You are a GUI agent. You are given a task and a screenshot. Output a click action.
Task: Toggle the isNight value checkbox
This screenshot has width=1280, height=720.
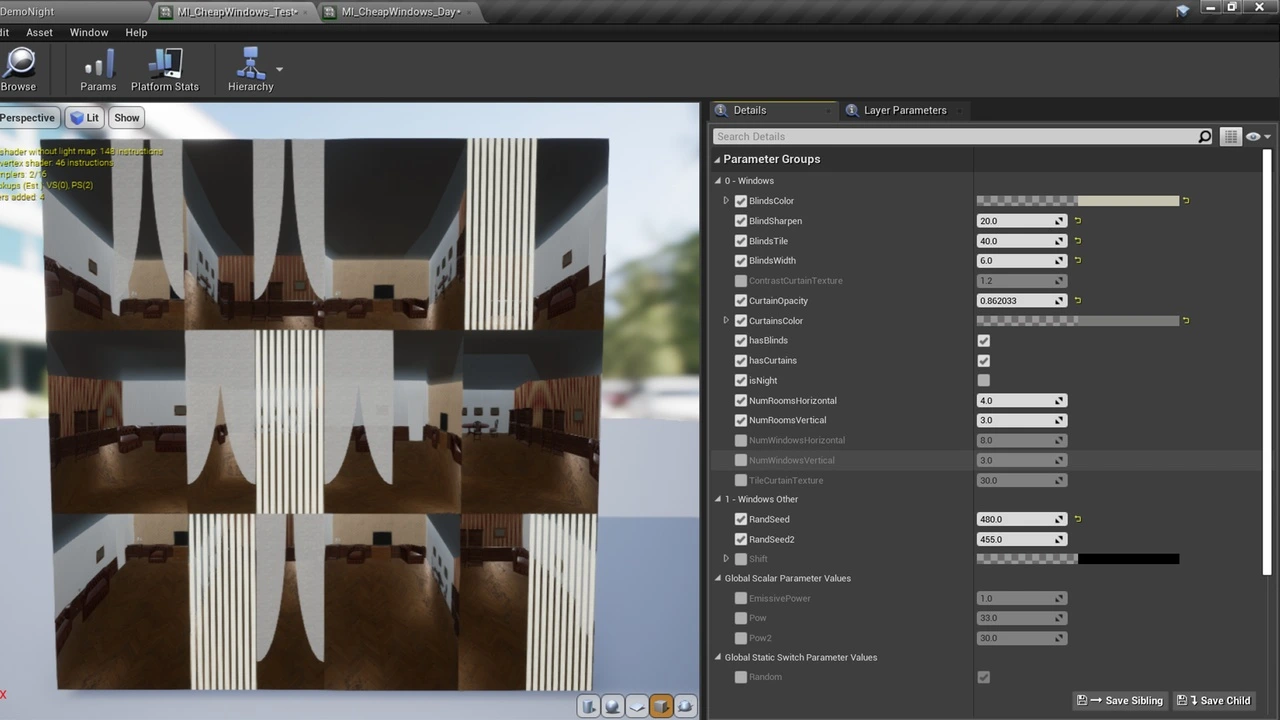pyautogui.click(x=983, y=381)
